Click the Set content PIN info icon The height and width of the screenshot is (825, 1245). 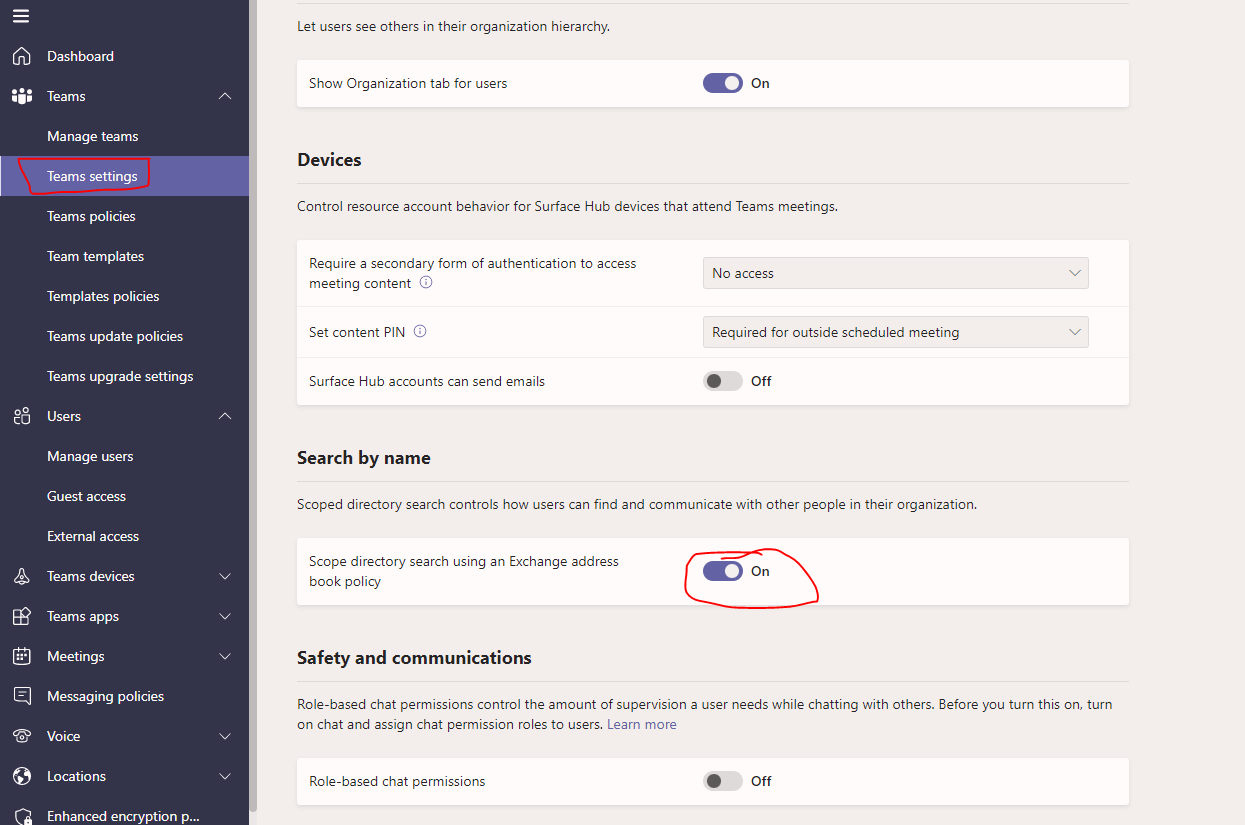(418, 331)
